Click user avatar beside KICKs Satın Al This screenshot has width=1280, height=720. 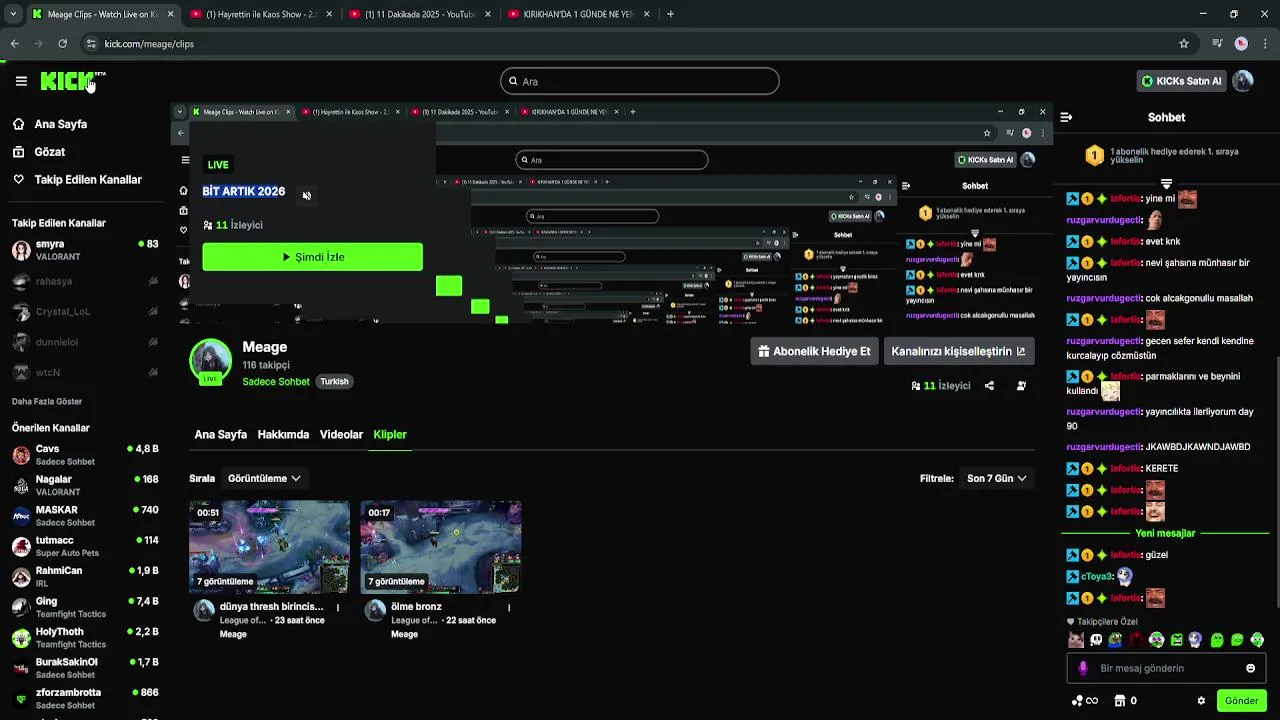[1243, 81]
